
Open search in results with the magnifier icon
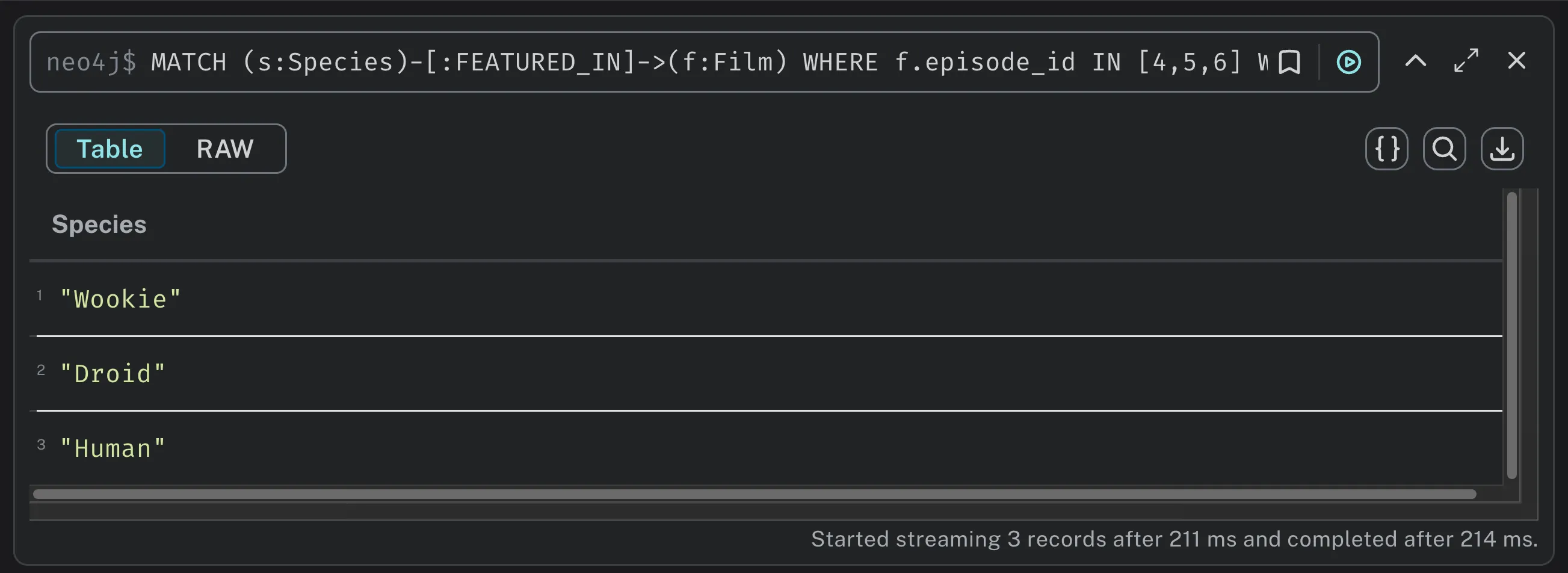pos(1444,149)
